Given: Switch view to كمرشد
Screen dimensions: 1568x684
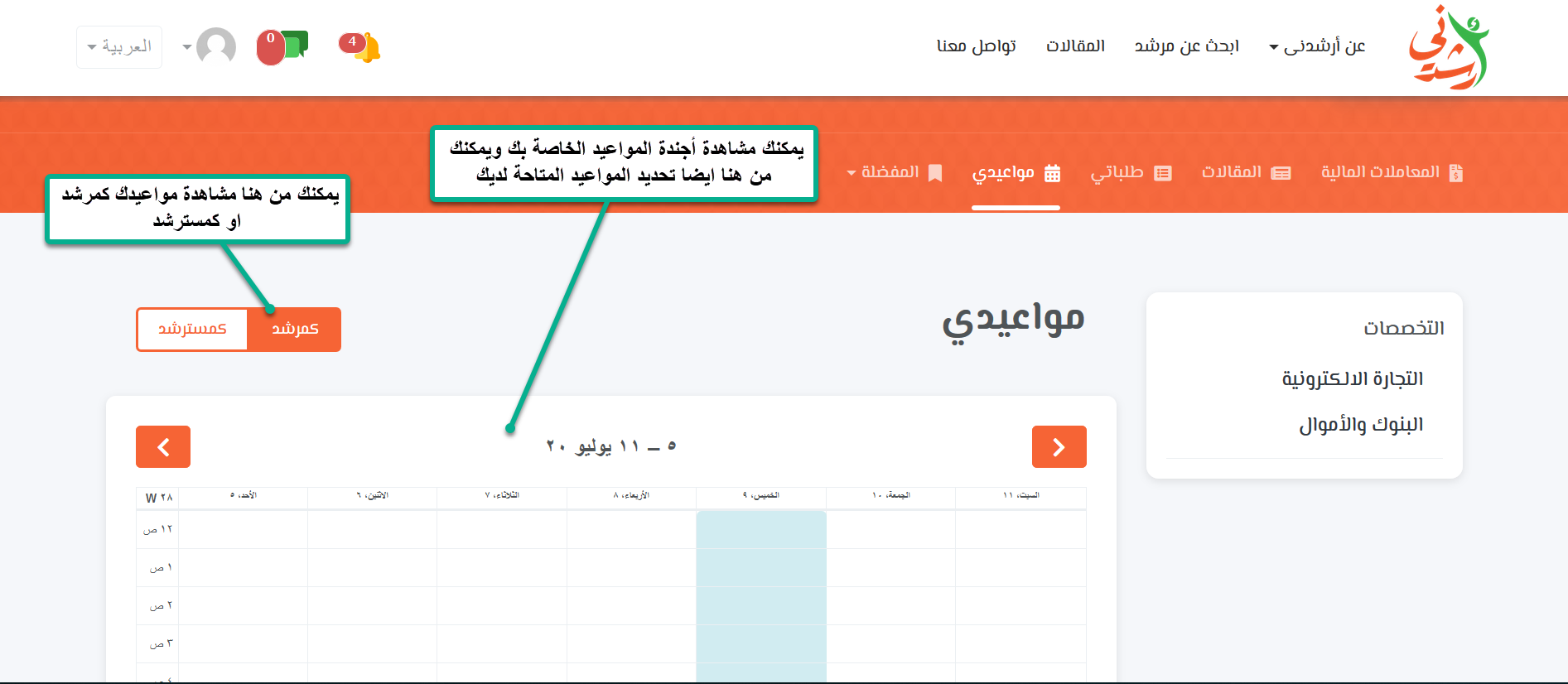Looking at the screenshot, I should pos(295,330).
